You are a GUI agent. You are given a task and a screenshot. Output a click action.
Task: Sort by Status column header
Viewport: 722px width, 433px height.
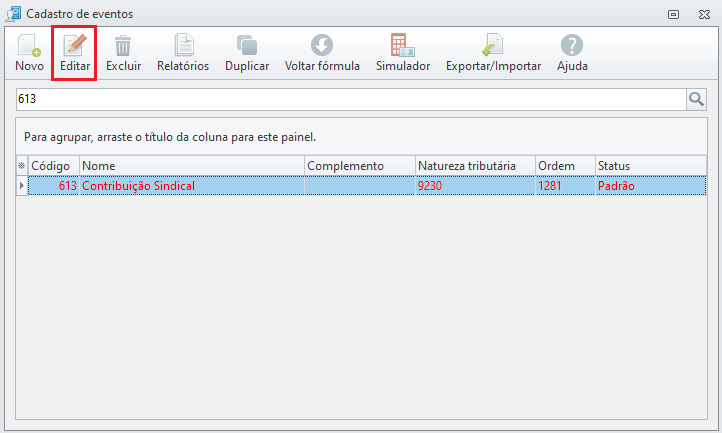pos(651,166)
